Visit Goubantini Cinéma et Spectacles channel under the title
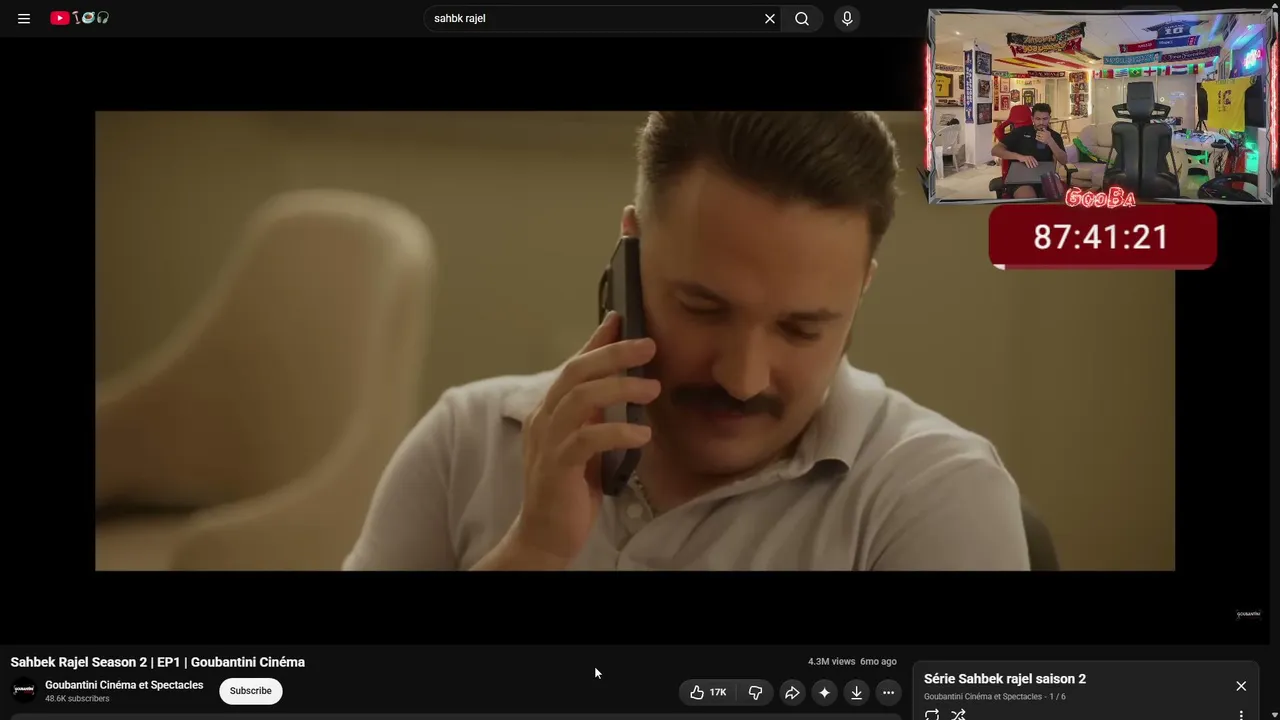1280x720 pixels. (124, 685)
